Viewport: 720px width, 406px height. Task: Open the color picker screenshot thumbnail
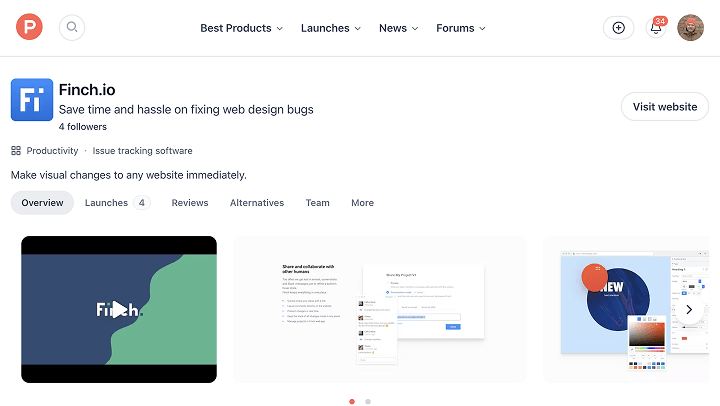point(626,310)
